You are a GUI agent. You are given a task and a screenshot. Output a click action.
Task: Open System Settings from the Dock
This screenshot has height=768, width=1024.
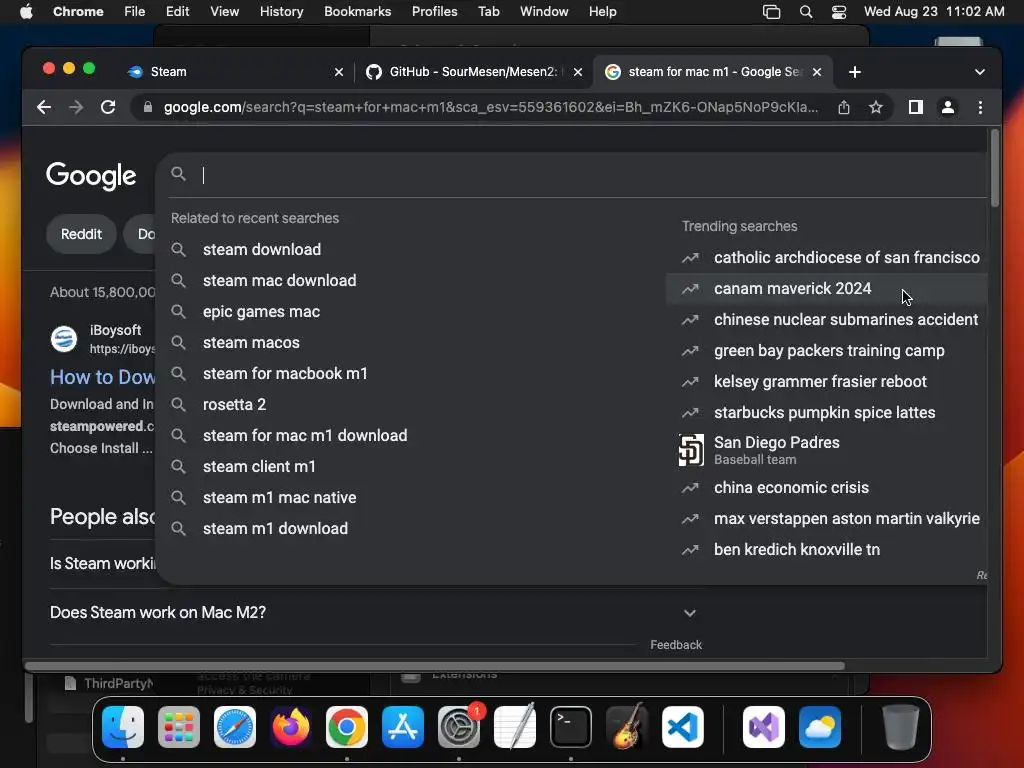pos(459,727)
